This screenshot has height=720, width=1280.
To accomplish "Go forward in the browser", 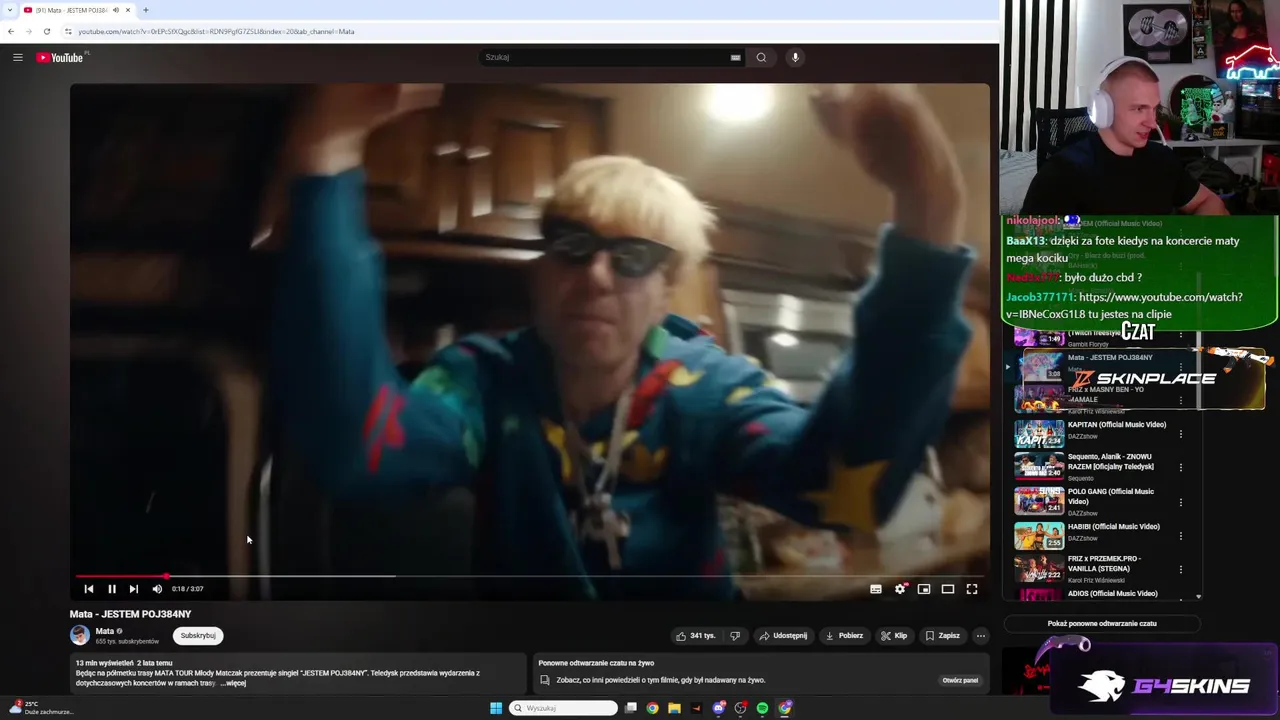I will click(28, 31).
